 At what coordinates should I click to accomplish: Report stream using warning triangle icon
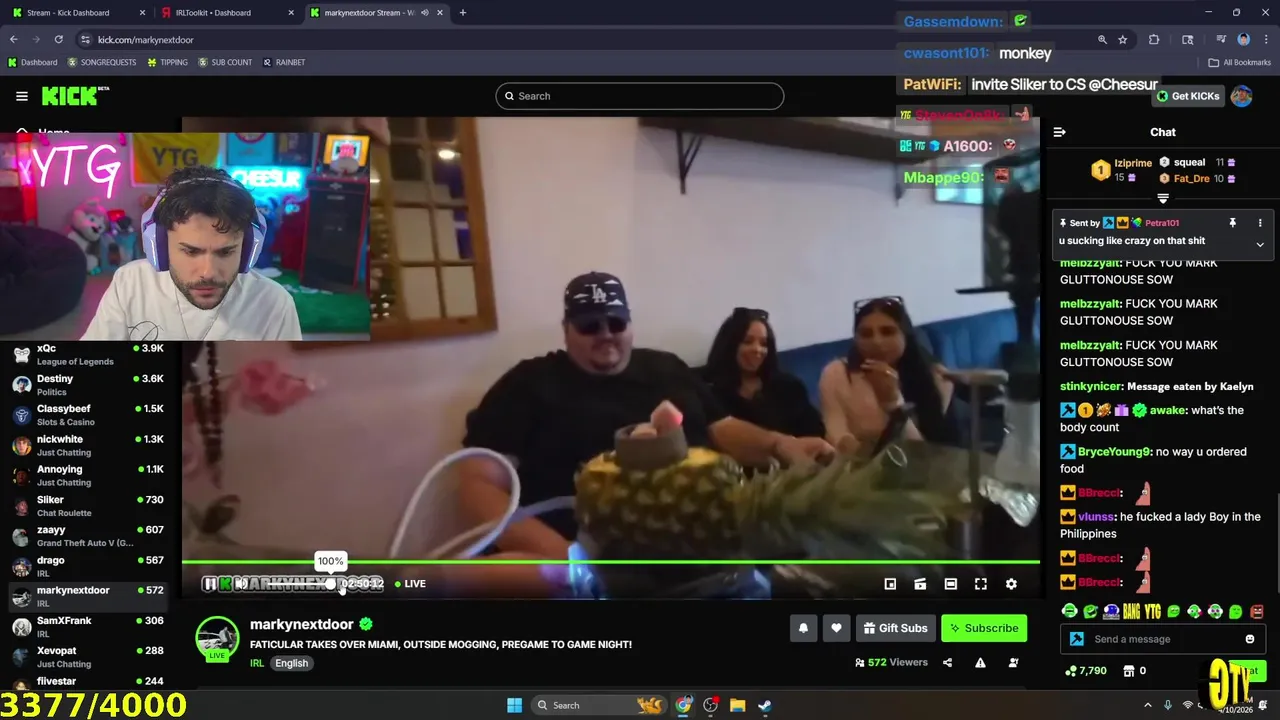tap(980, 662)
